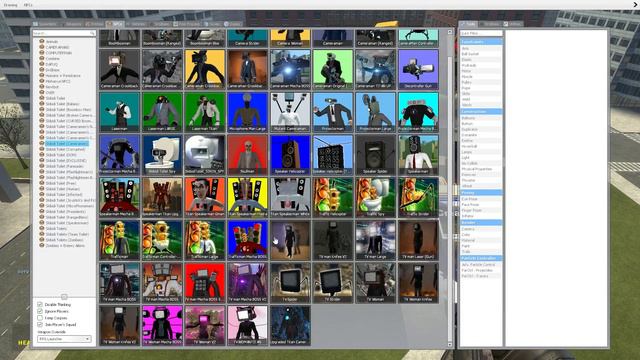Image resolution: width=640 pixels, height=360 pixels.
Task: Spawn the Traffic Strider NPC
Action: click(x=418, y=197)
